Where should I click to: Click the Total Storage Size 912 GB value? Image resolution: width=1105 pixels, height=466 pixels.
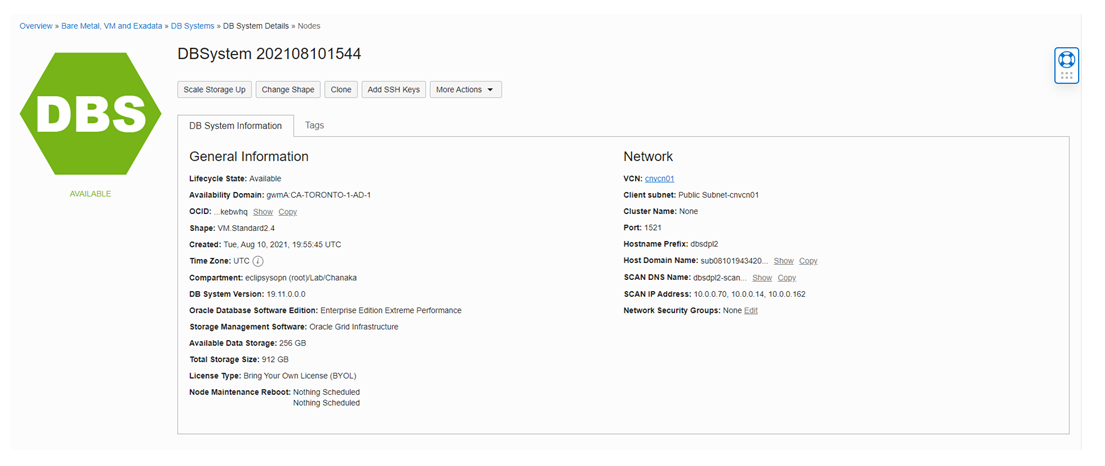275,360
